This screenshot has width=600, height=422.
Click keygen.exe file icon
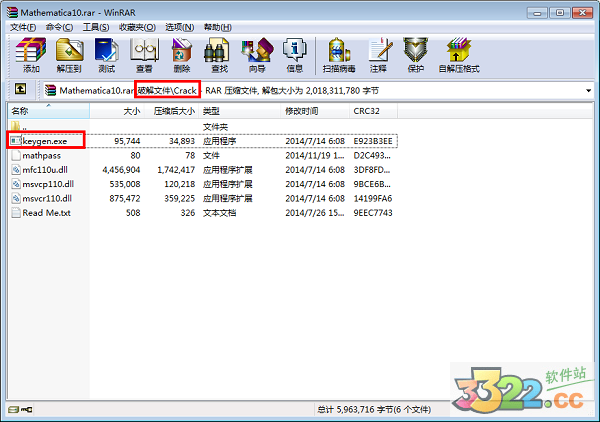pos(15,141)
